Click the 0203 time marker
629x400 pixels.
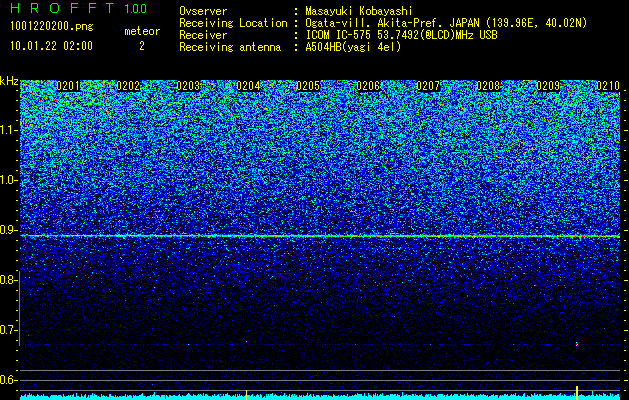tap(188, 86)
